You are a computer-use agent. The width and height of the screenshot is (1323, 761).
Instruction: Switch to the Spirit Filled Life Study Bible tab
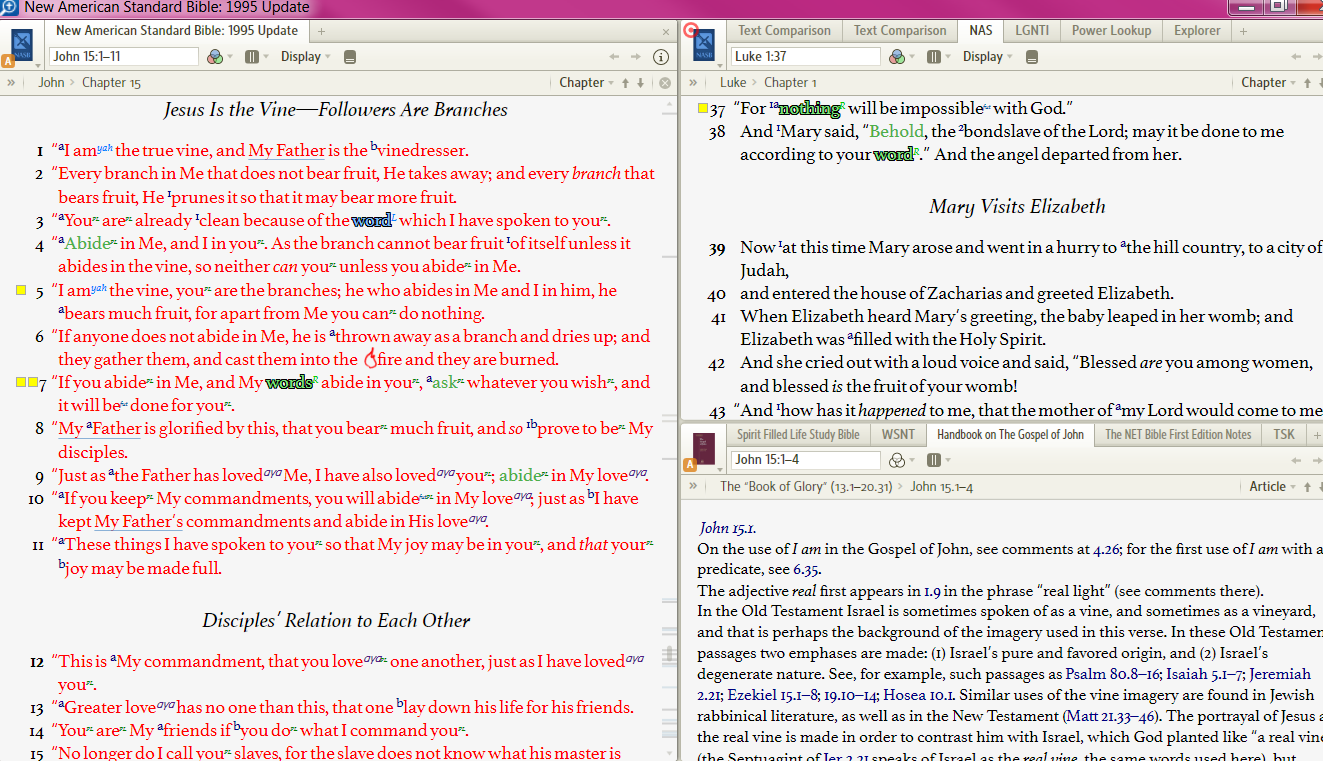pyautogui.click(x=798, y=434)
